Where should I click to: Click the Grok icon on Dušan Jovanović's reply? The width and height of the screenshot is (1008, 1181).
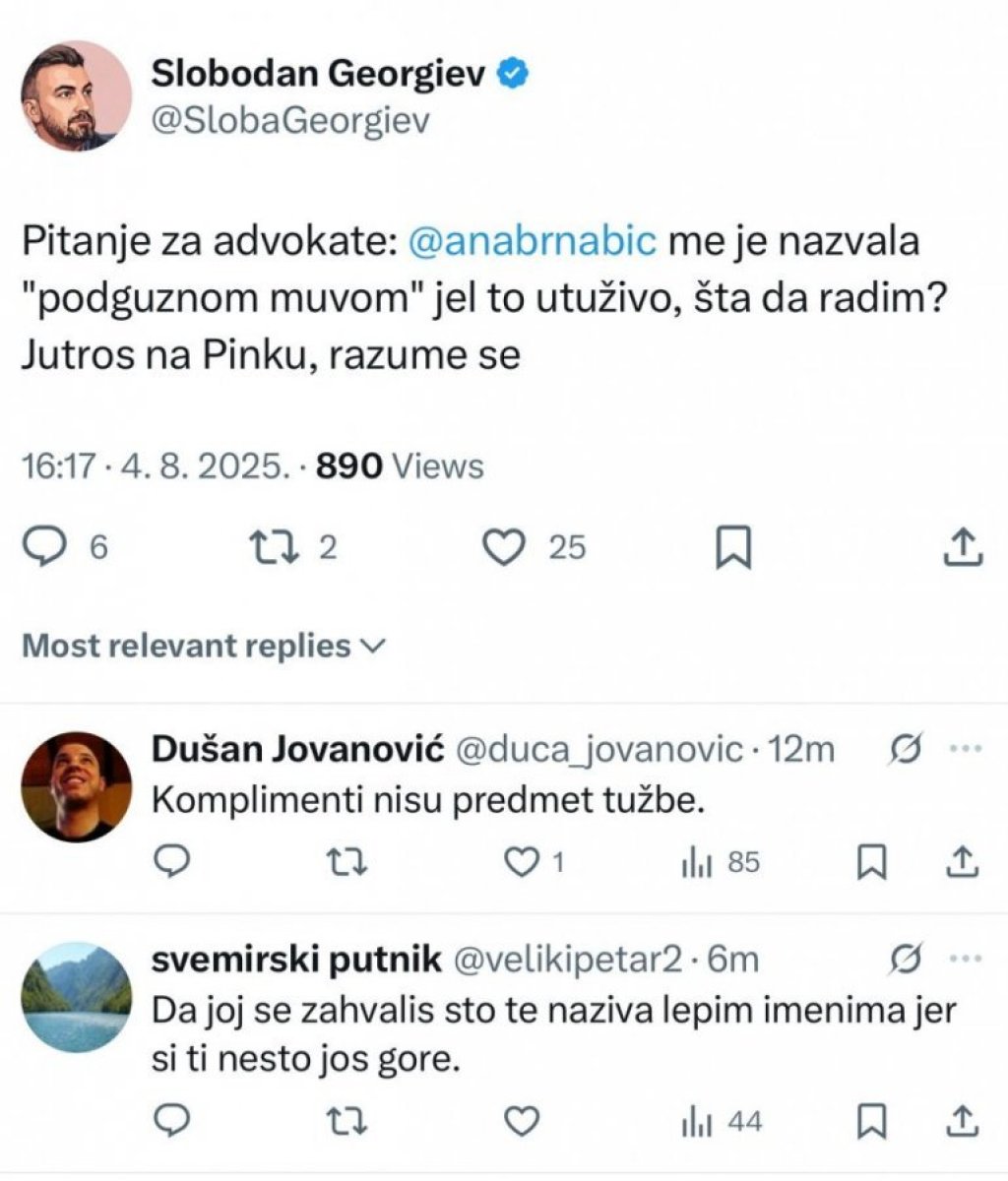pos(906,750)
